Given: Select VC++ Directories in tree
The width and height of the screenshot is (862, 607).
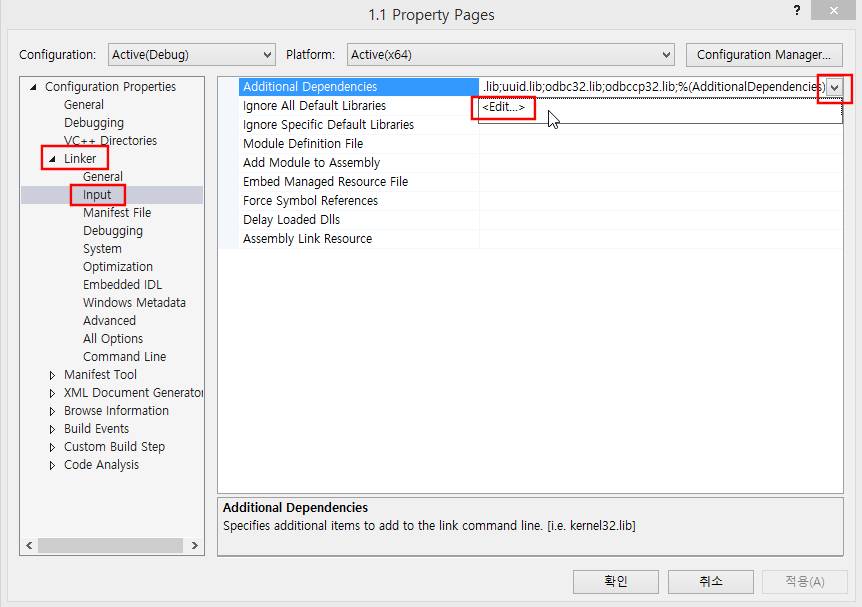Looking at the screenshot, I should (110, 141).
